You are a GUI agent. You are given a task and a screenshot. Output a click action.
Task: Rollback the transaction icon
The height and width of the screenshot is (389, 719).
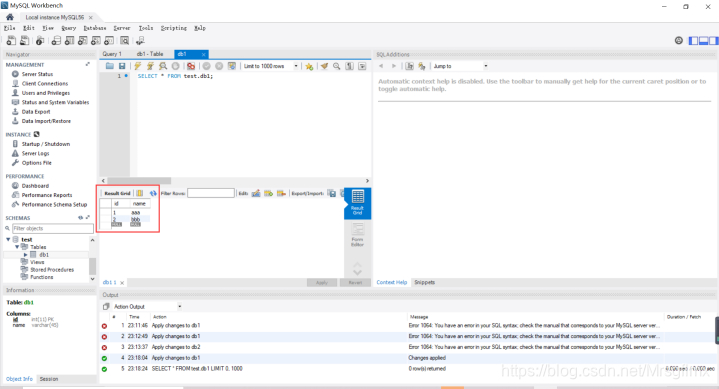pos(219,66)
